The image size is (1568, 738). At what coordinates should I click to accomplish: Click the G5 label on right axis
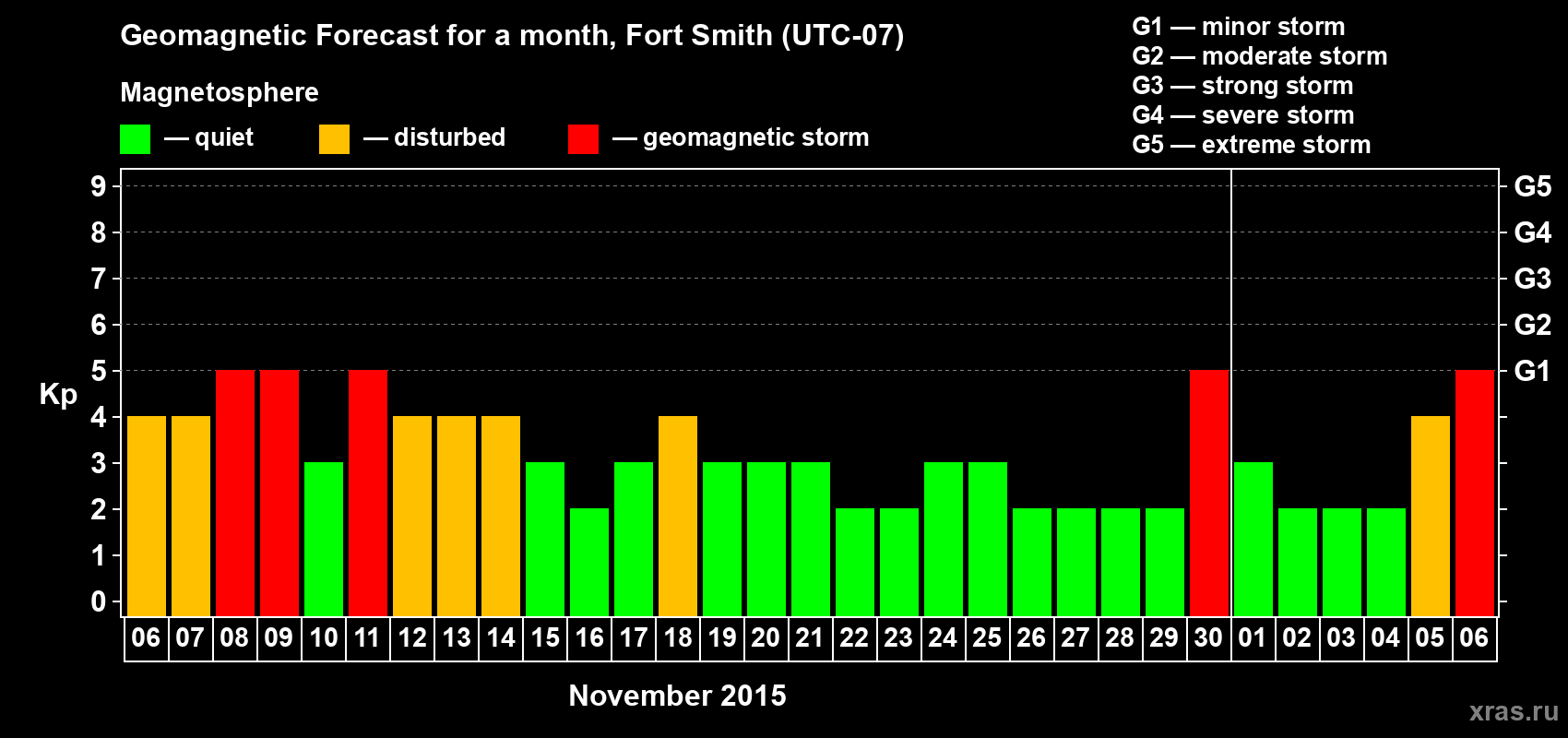click(x=1533, y=186)
